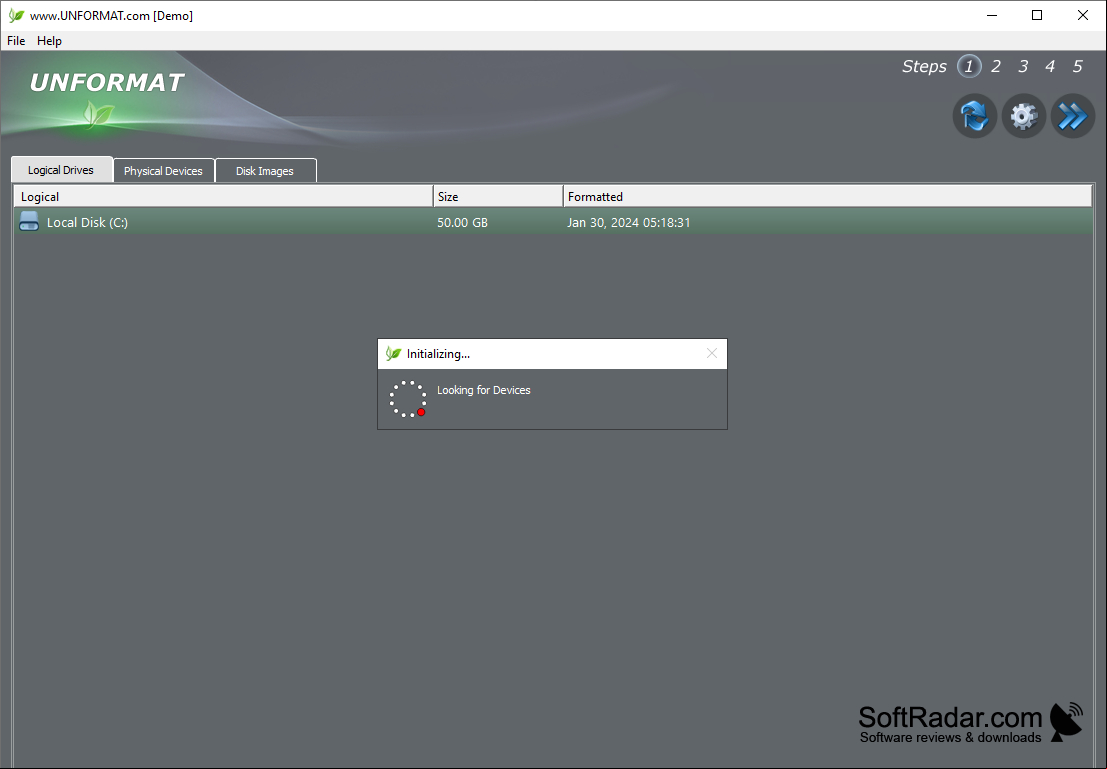Maximize the UNFORMAT window
The height and width of the screenshot is (769, 1107).
(1037, 16)
